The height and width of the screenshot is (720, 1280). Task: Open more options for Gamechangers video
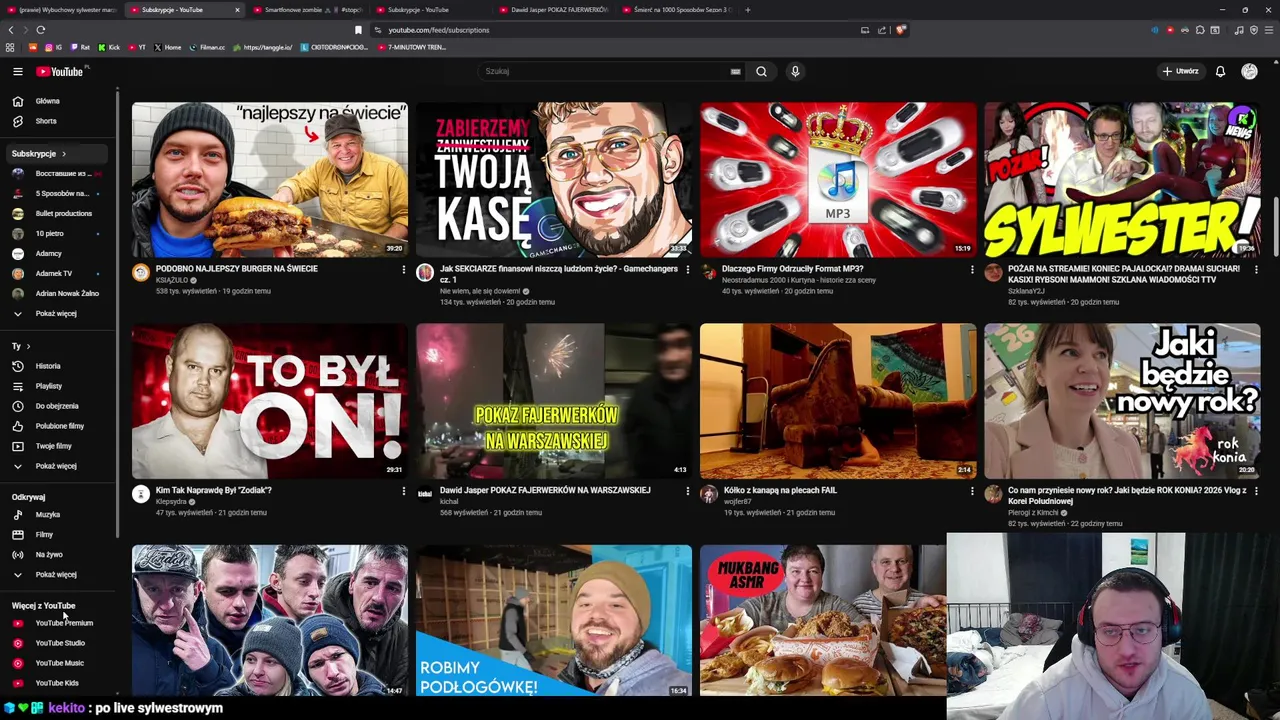(x=688, y=269)
